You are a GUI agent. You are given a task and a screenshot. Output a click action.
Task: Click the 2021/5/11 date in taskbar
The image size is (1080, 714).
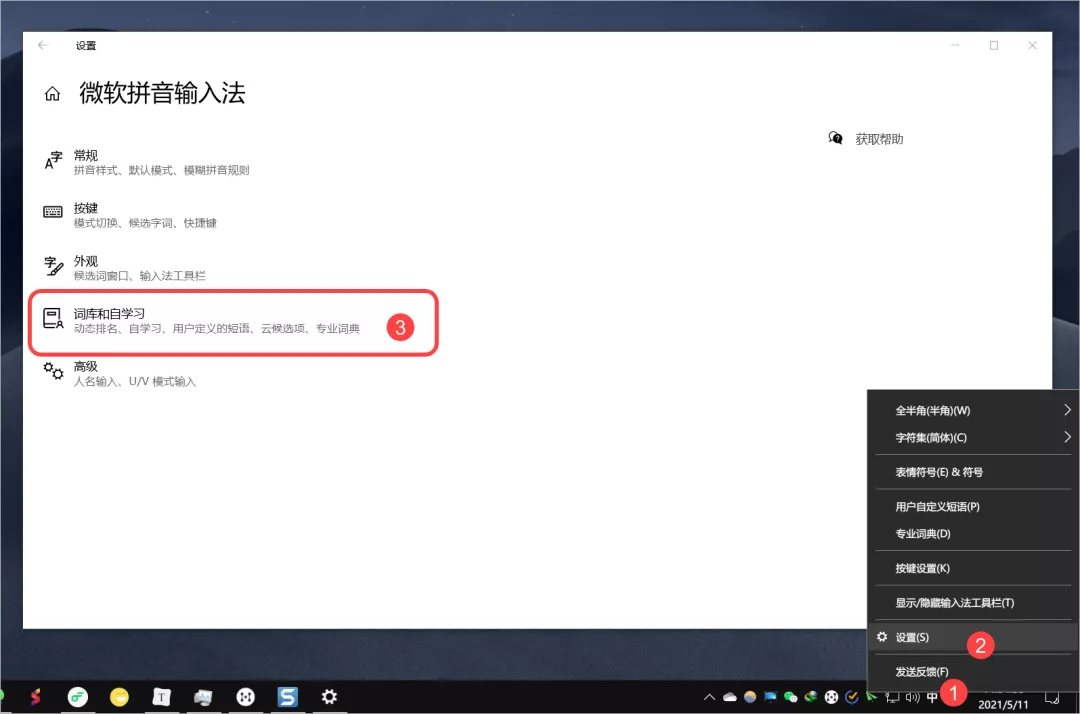(1003, 704)
